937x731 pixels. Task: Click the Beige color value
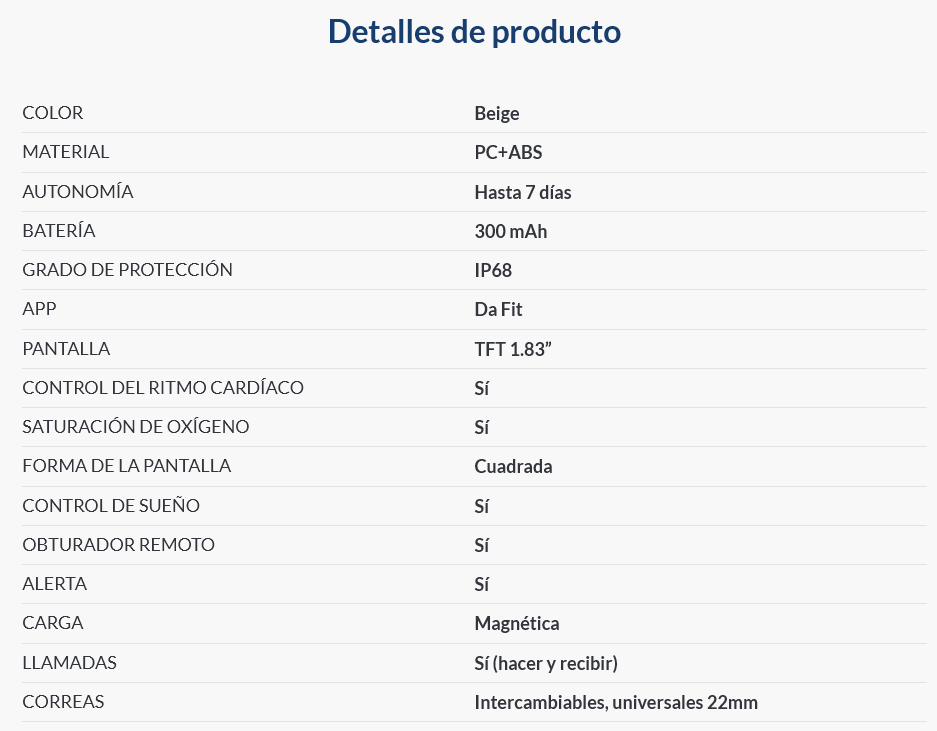pos(497,113)
